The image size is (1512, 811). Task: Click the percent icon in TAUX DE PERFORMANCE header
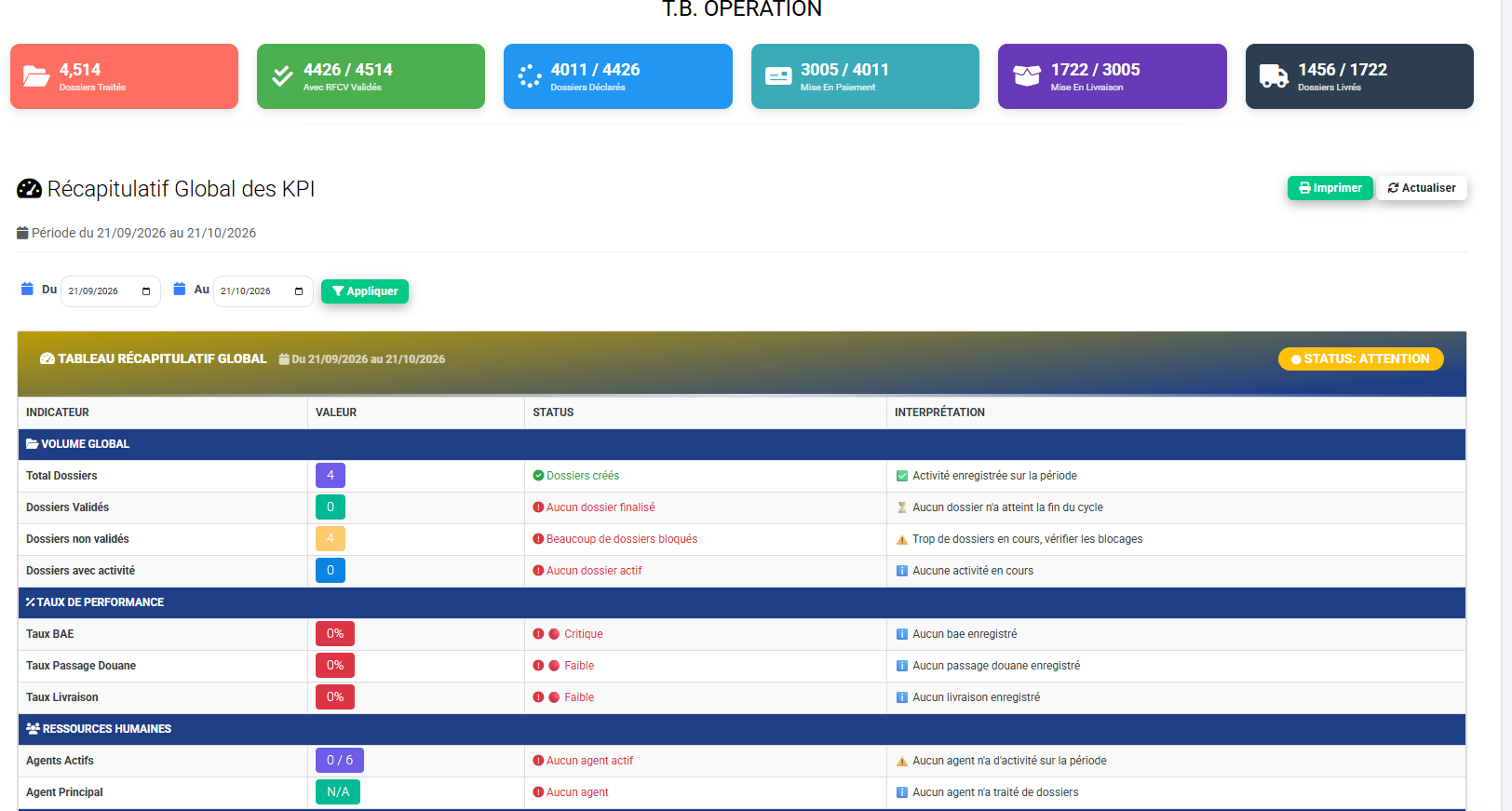coord(30,602)
